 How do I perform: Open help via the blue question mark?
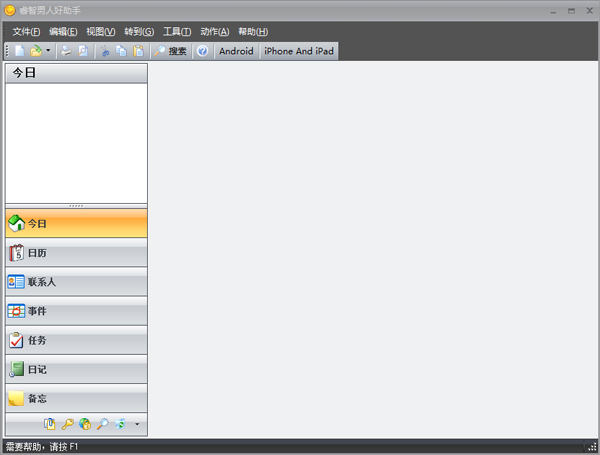pyautogui.click(x=202, y=51)
